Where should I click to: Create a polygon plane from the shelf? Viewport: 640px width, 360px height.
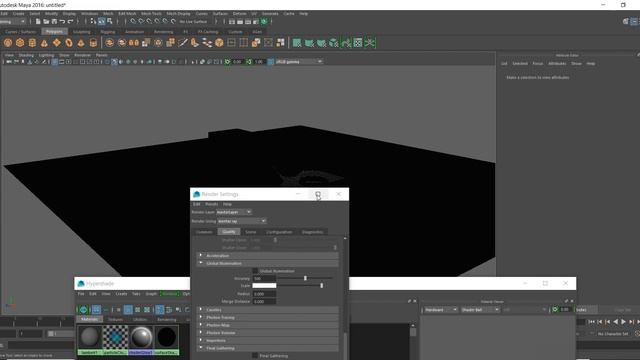point(56,43)
